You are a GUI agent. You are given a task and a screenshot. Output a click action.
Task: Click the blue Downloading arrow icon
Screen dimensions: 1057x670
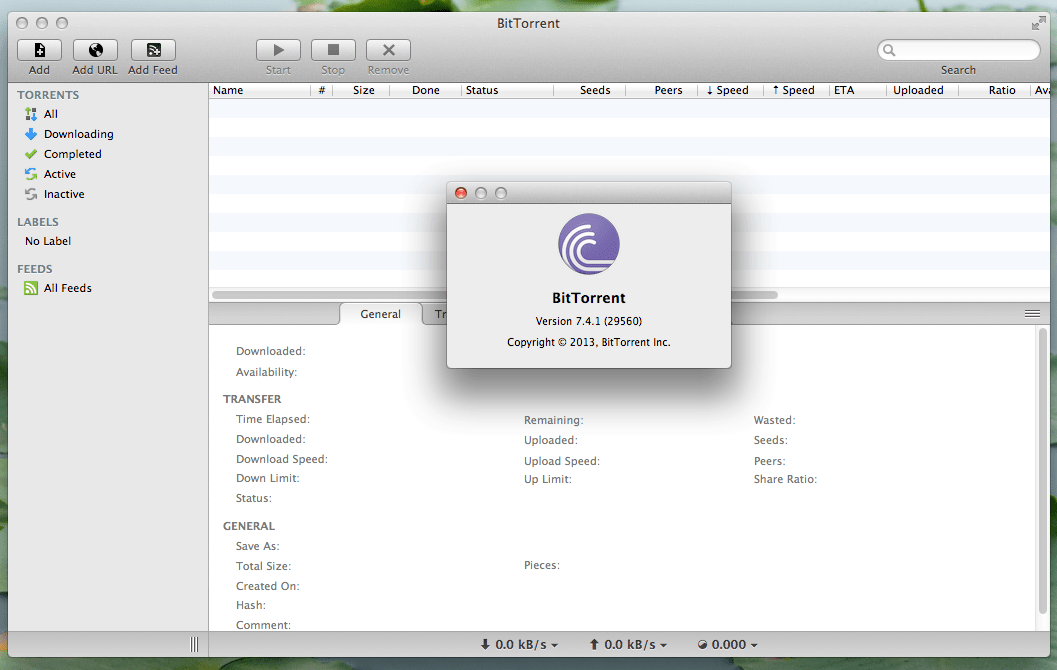click(30, 134)
